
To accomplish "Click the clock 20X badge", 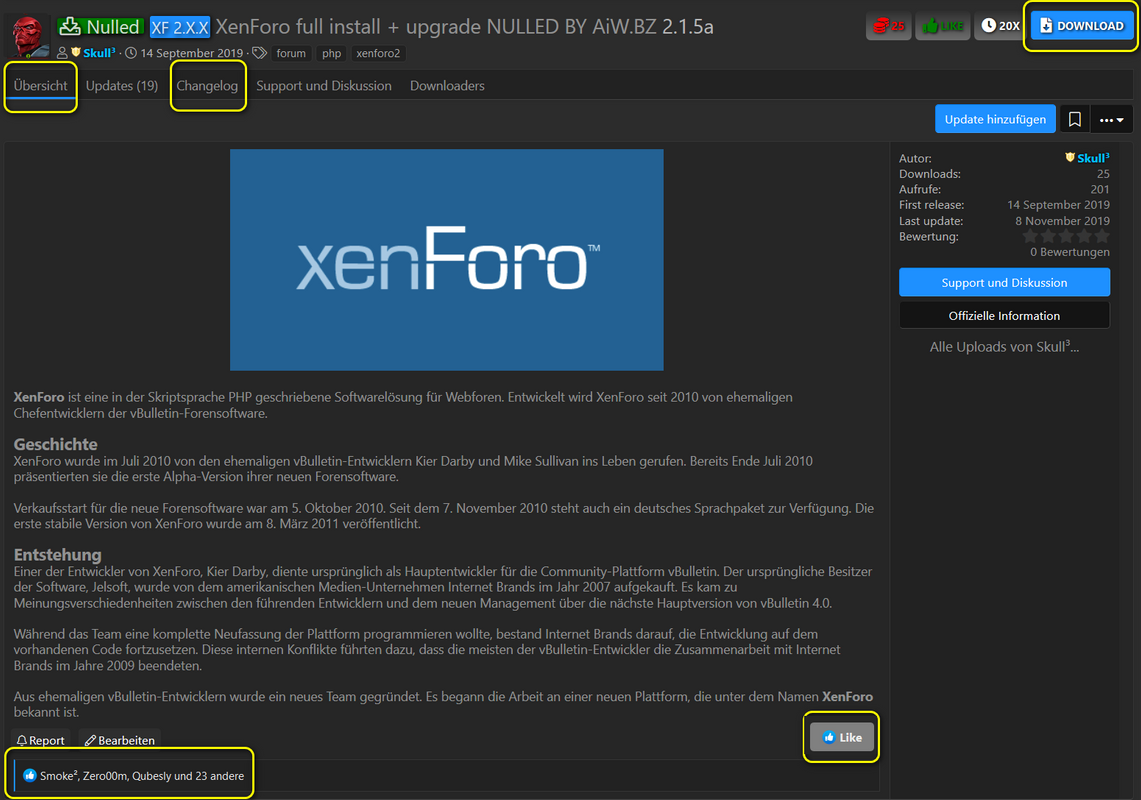I will pyautogui.click(x=1001, y=26).
